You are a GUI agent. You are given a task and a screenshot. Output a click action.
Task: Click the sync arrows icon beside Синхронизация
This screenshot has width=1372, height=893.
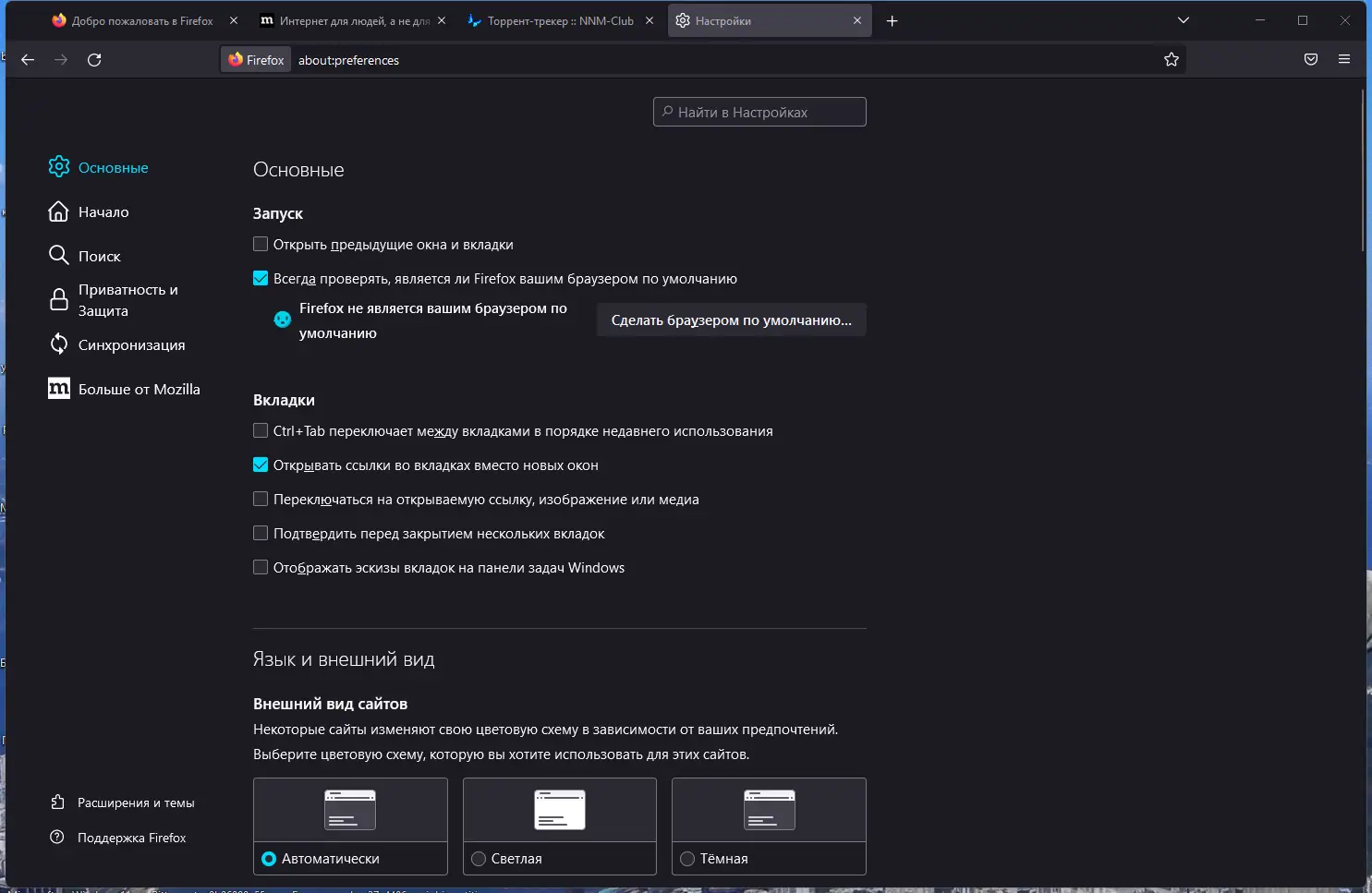(x=59, y=344)
